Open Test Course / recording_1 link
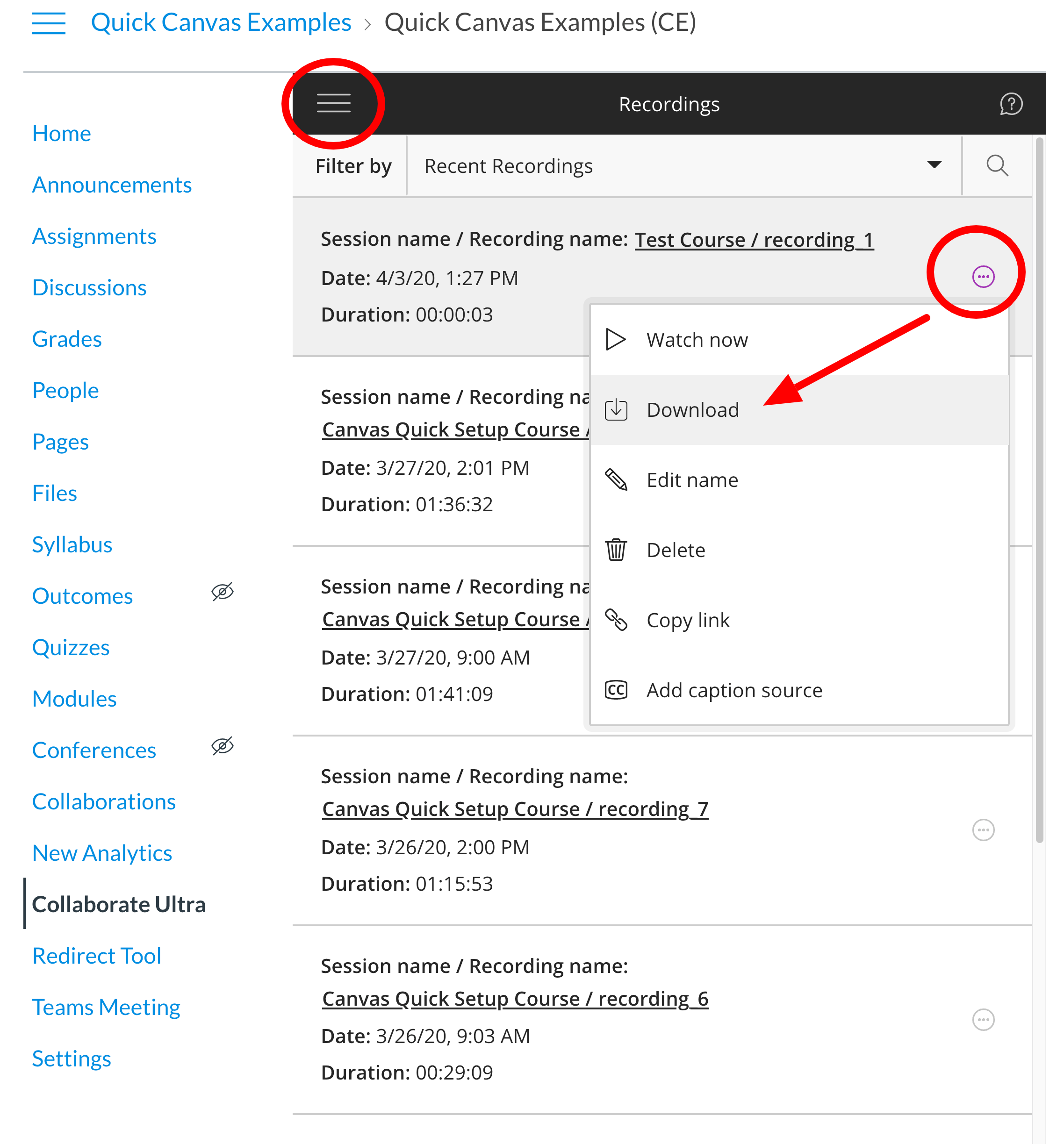The width and height of the screenshot is (1064, 1144). [x=754, y=239]
